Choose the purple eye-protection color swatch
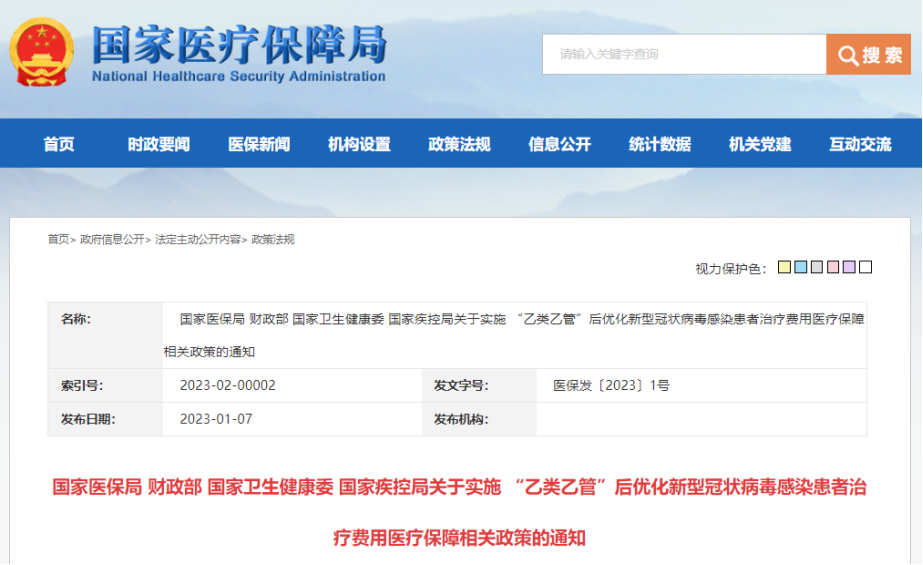Viewport: 923px width, 565px height. point(849,267)
